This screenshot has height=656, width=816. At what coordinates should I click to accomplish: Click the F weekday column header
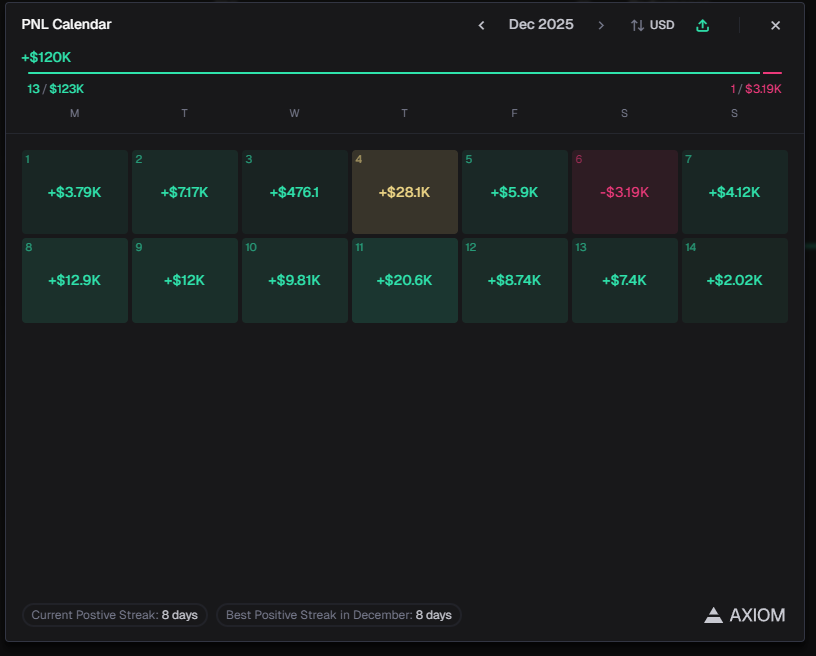[514, 113]
